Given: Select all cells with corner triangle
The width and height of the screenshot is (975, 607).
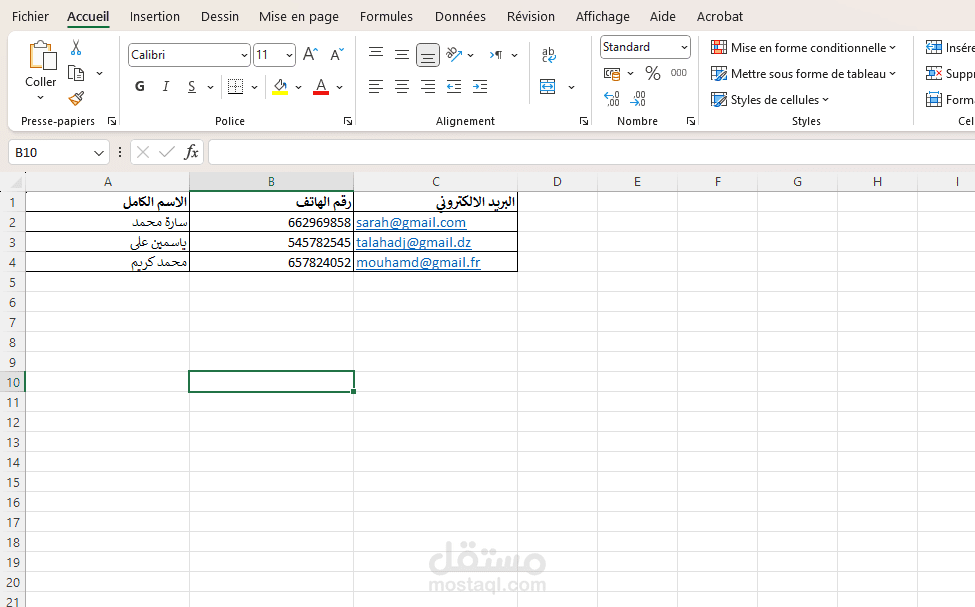Looking at the screenshot, I should [x=16, y=182].
